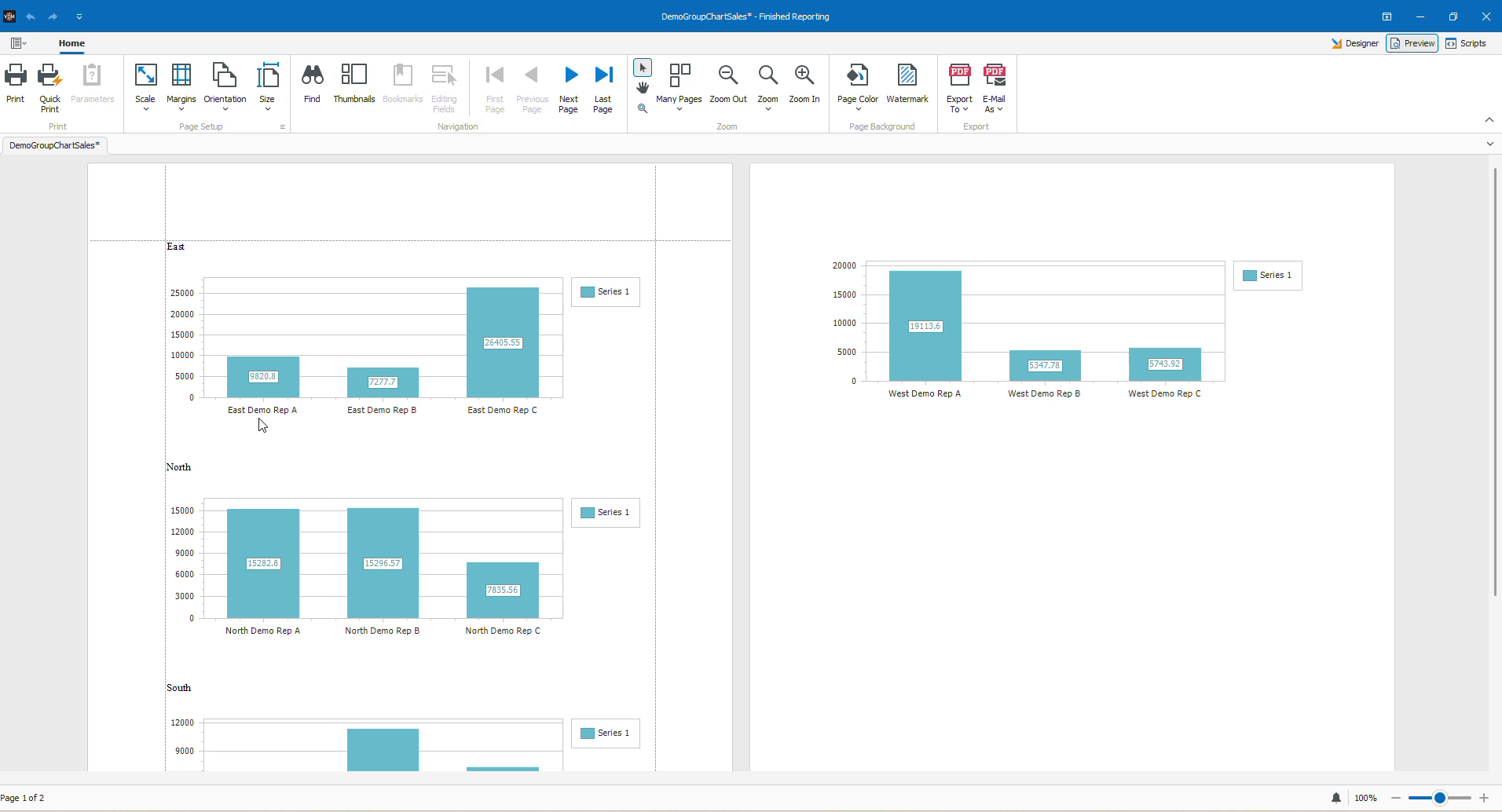Activate the magnifier tool
This screenshot has width=1502, height=812.
[643, 108]
